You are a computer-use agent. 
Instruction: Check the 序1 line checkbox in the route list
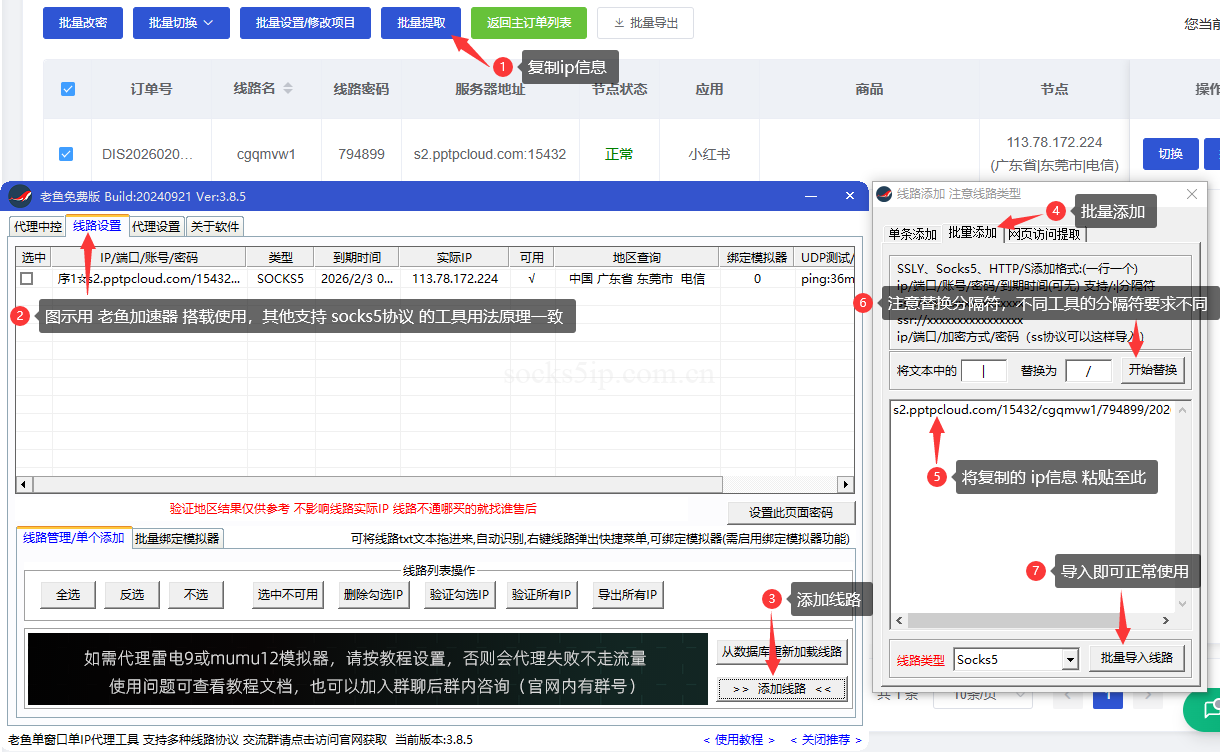tap(28, 280)
